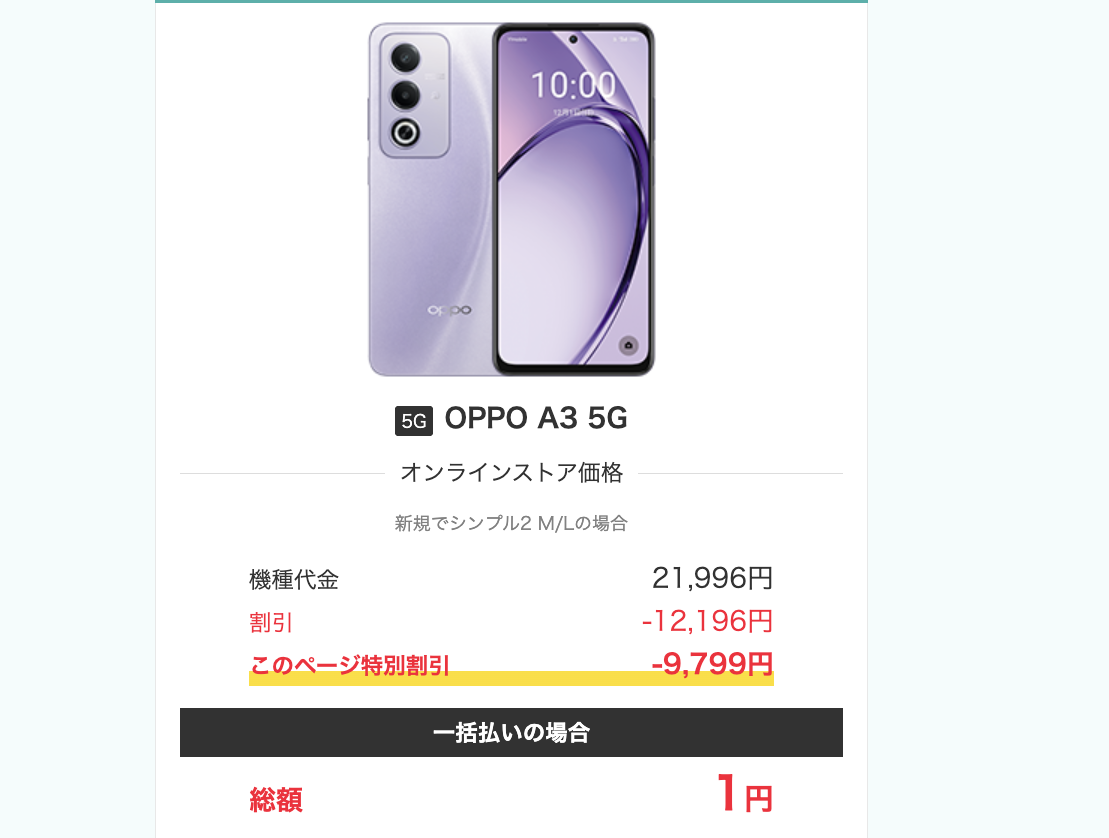This screenshot has height=838, width=1109.
Task: Click the このページ特別割引 highlighted label
Action: (x=349, y=665)
